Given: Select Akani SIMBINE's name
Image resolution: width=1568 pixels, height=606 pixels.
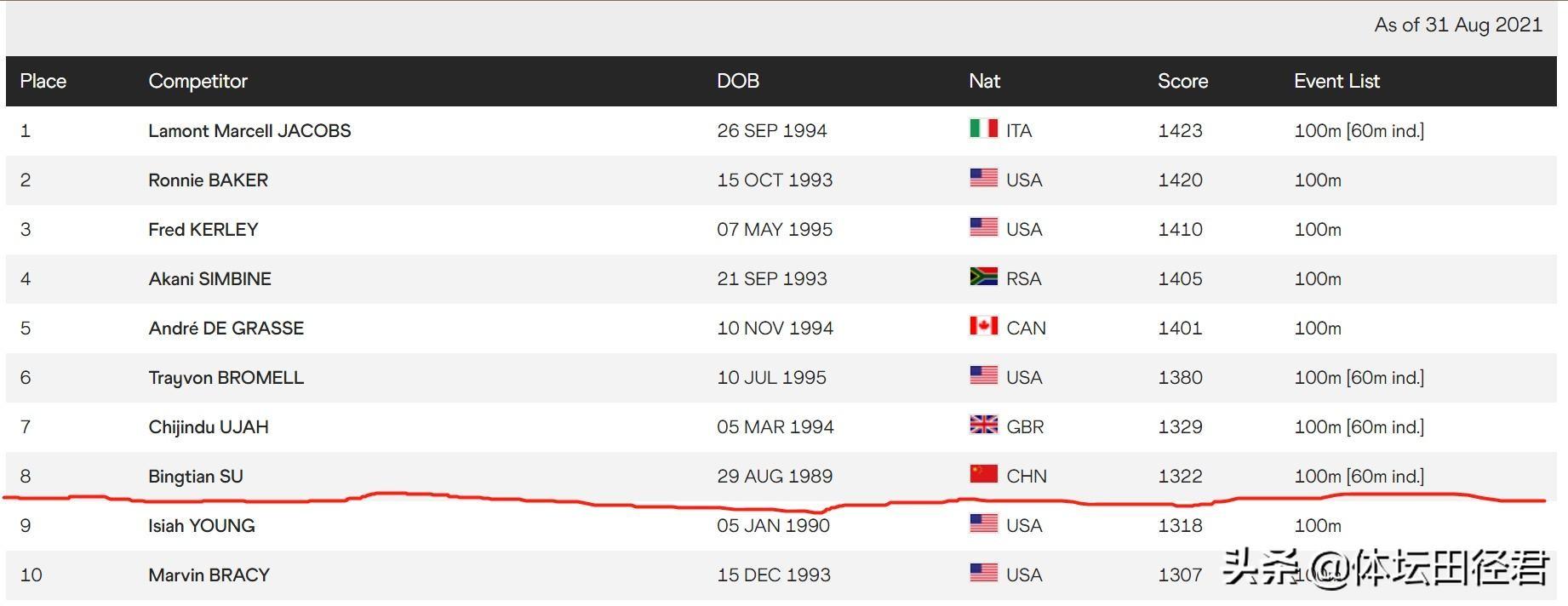Looking at the screenshot, I should point(209,278).
